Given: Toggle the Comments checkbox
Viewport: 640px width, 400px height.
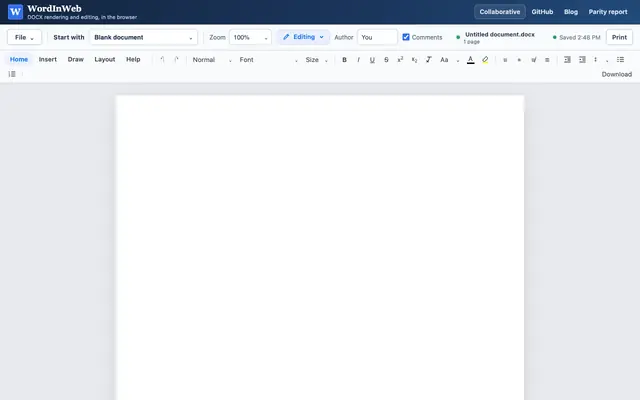Looking at the screenshot, I should 406,37.
